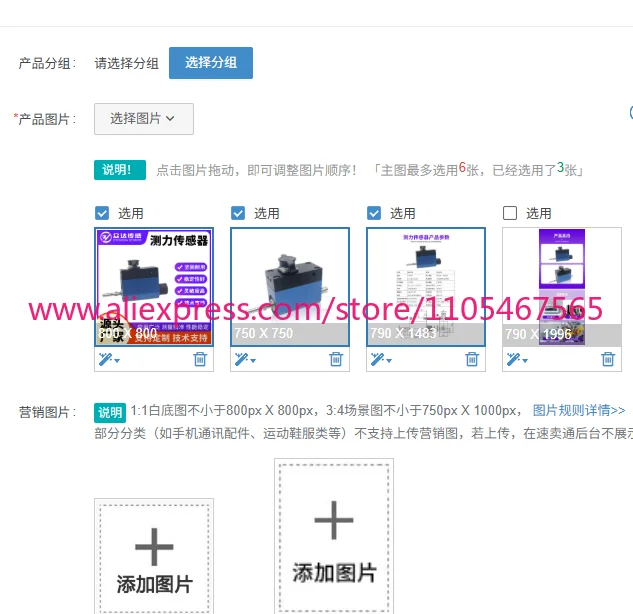
Task: Open the 选择图片 dropdown
Action: [144, 119]
